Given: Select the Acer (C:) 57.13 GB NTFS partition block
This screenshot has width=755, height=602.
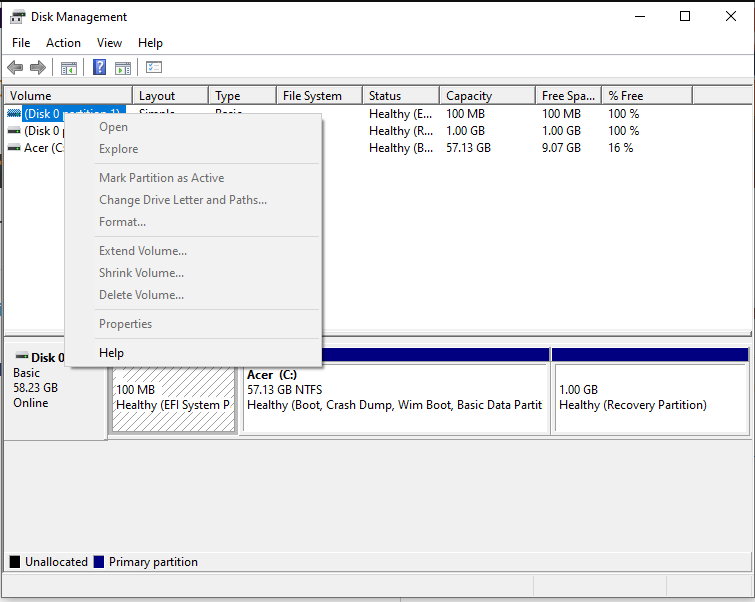Looking at the screenshot, I should pos(395,397).
